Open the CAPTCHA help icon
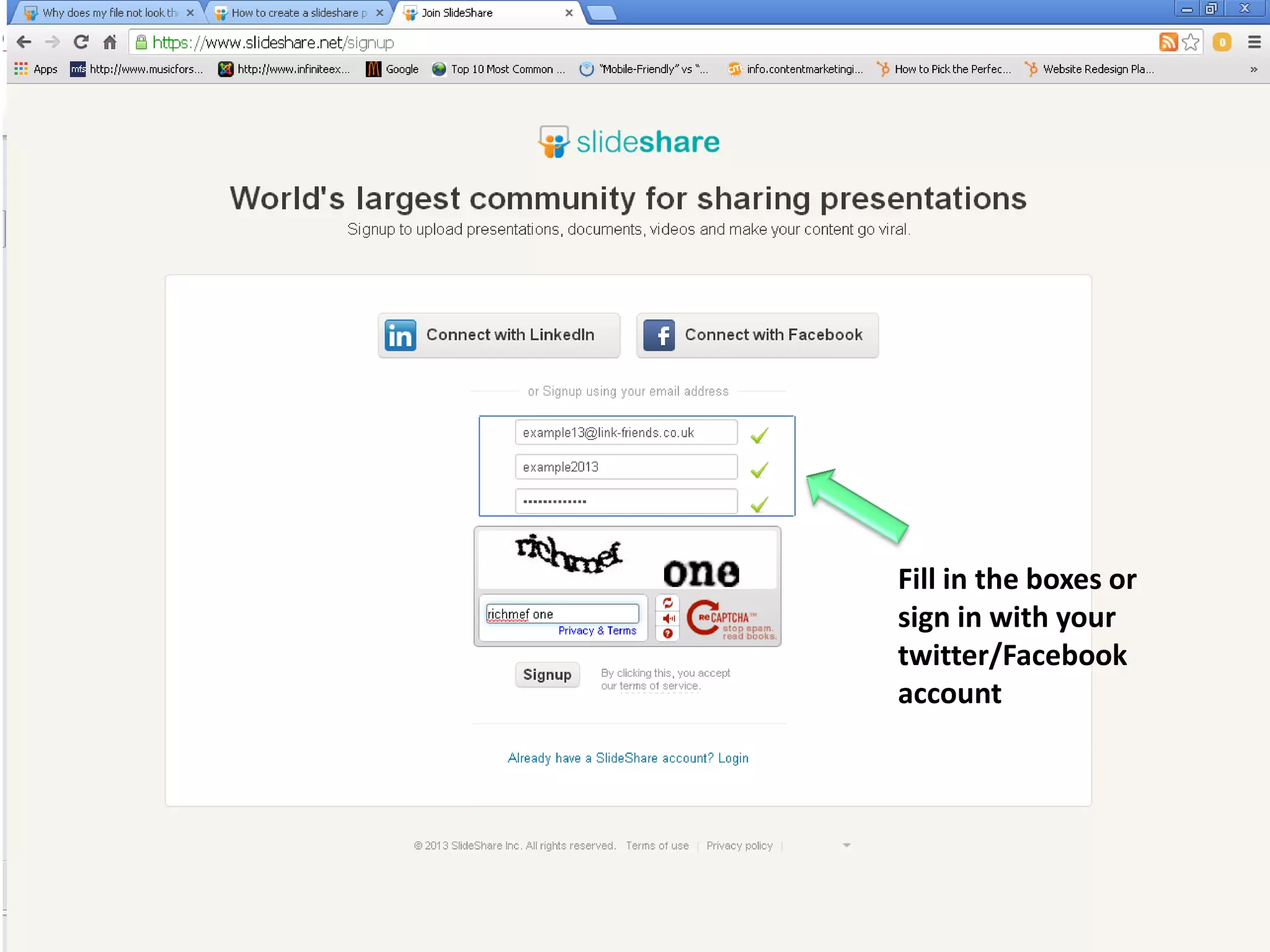The width and height of the screenshot is (1270, 952). tap(668, 633)
